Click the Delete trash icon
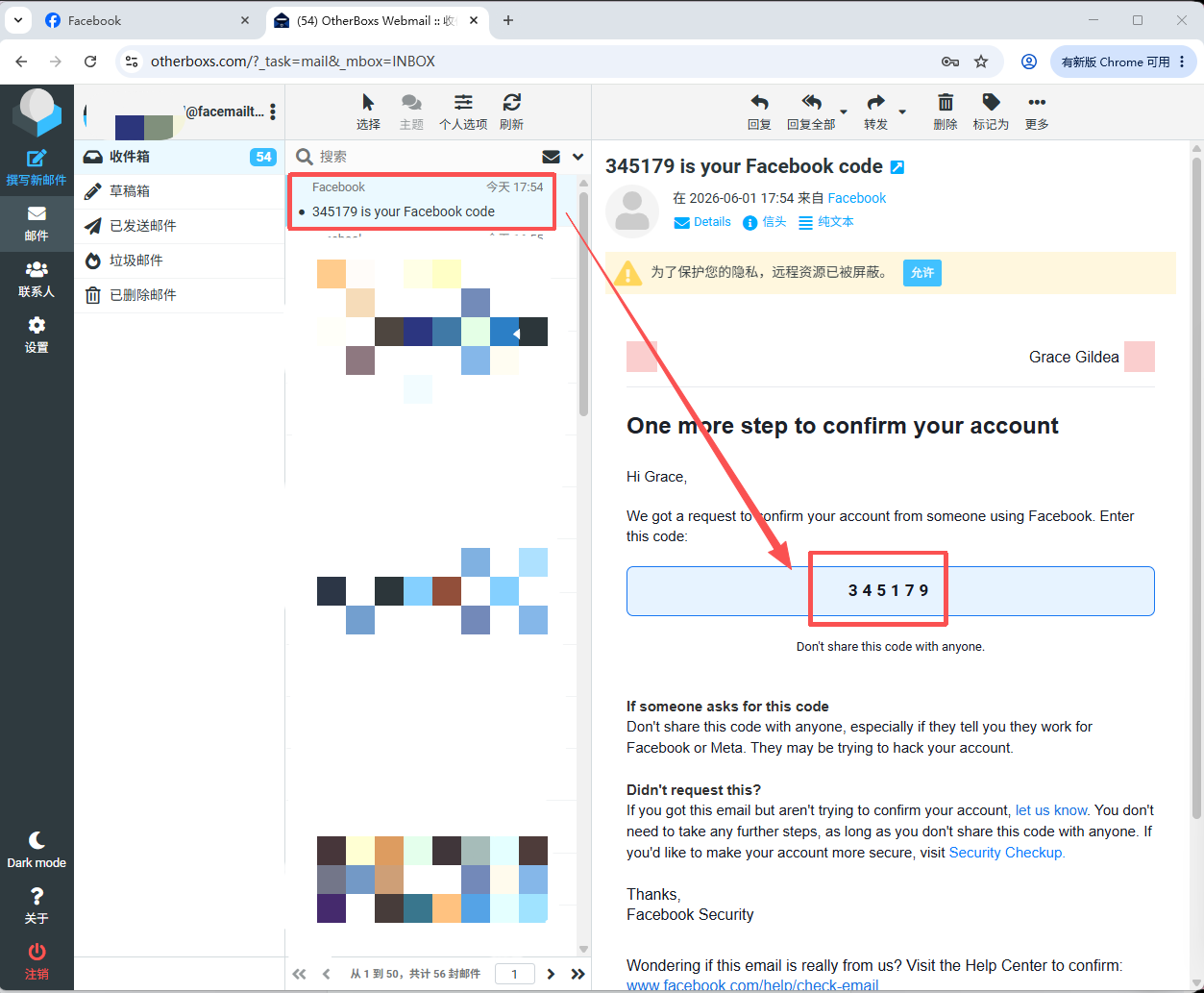Image resolution: width=1204 pixels, height=993 pixels. [x=946, y=112]
